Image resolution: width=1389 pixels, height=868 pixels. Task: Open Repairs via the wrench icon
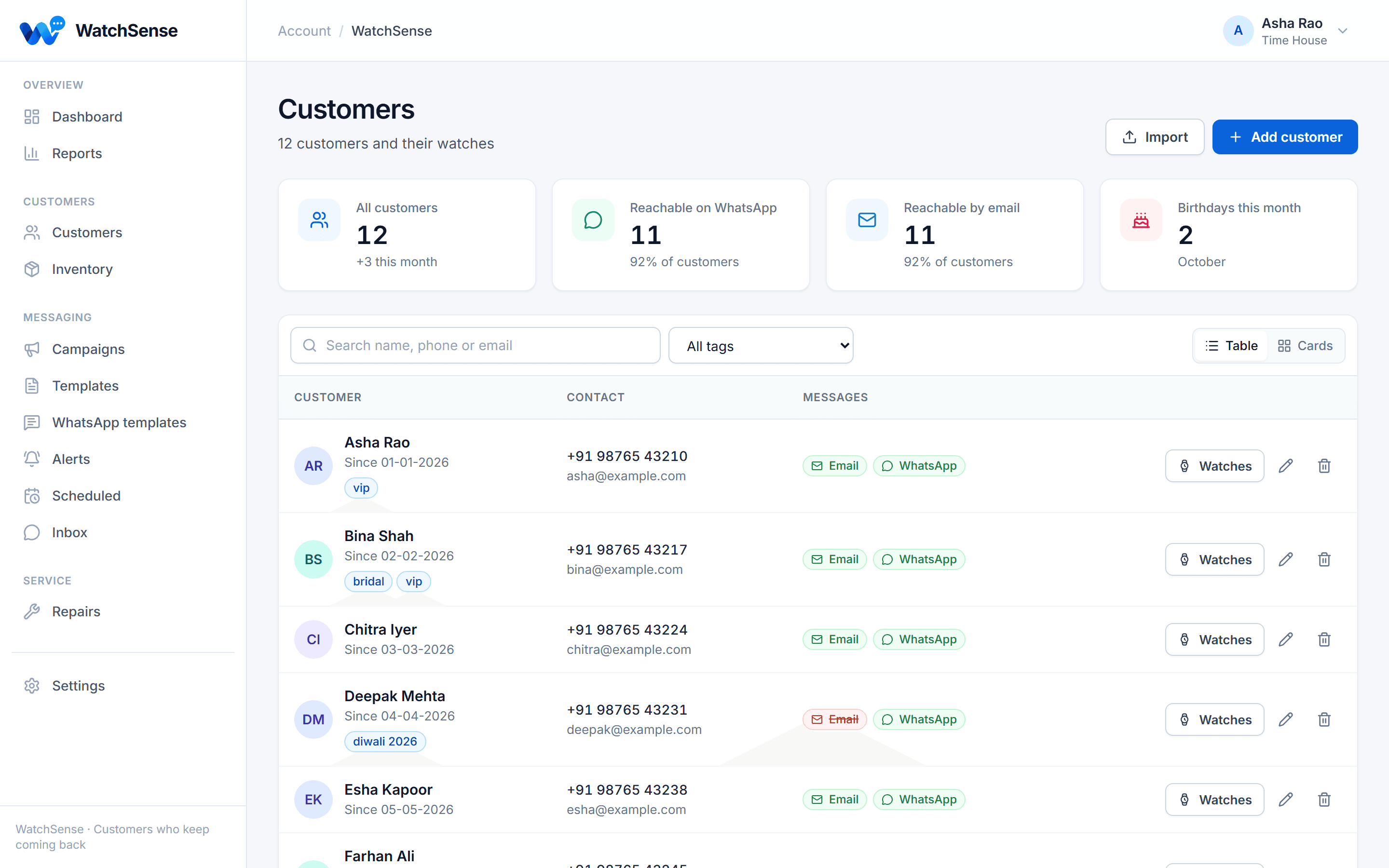coord(31,611)
